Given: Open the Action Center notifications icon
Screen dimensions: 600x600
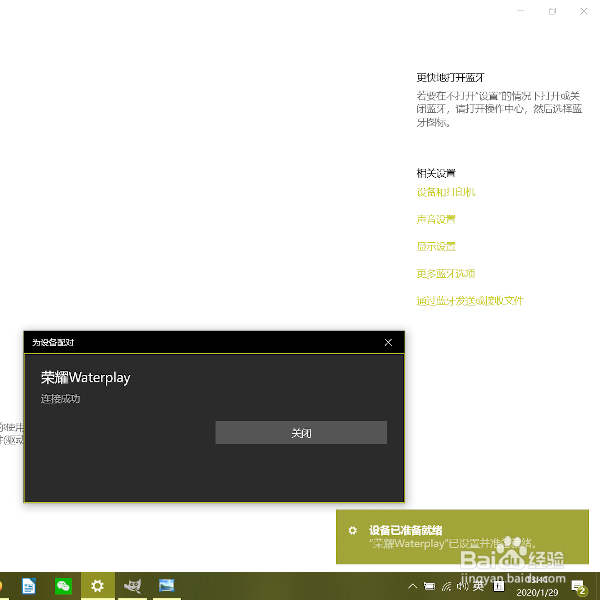Looking at the screenshot, I should pyautogui.click(x=579, y=586).
